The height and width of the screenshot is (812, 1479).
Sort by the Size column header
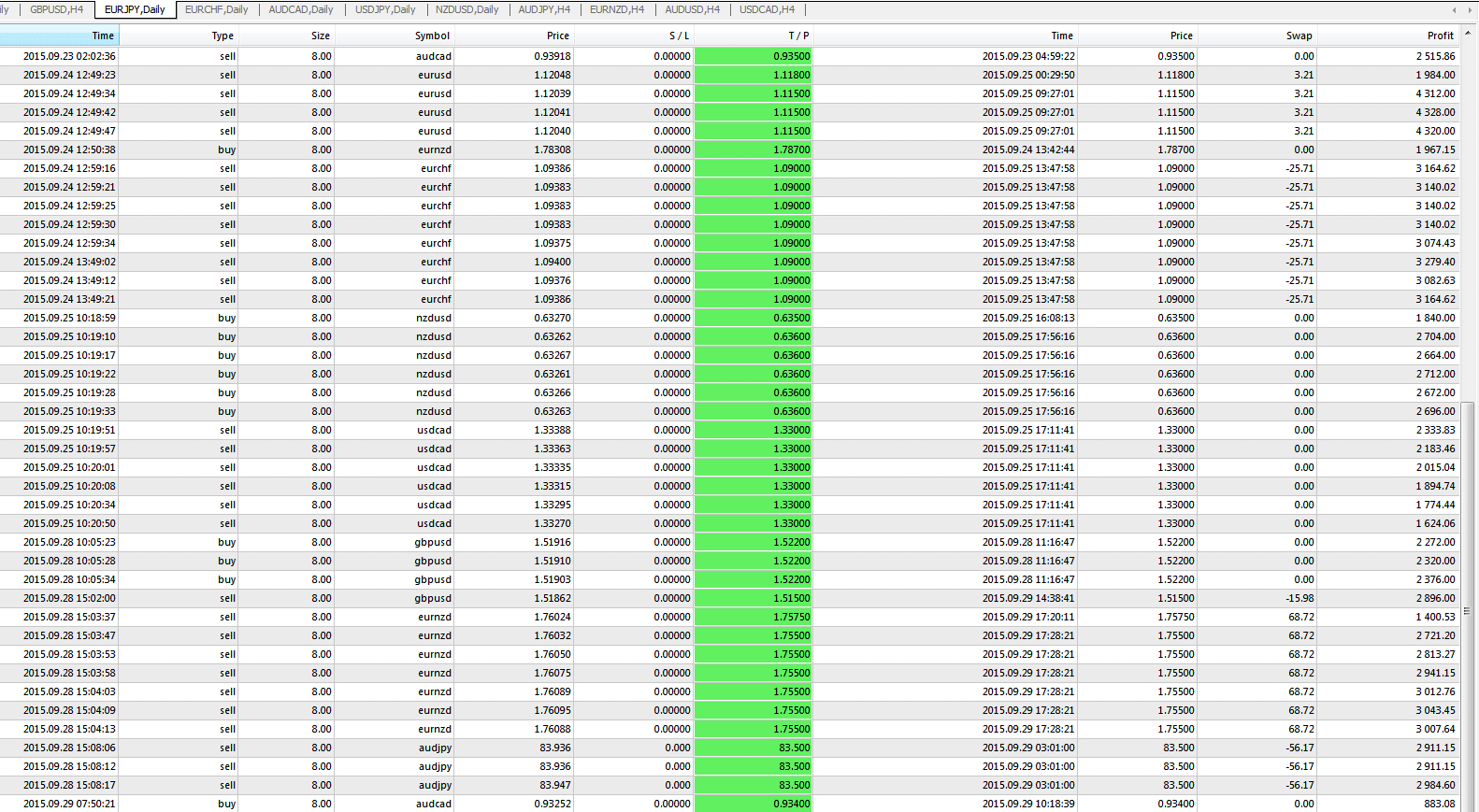[x=286, y=36]
